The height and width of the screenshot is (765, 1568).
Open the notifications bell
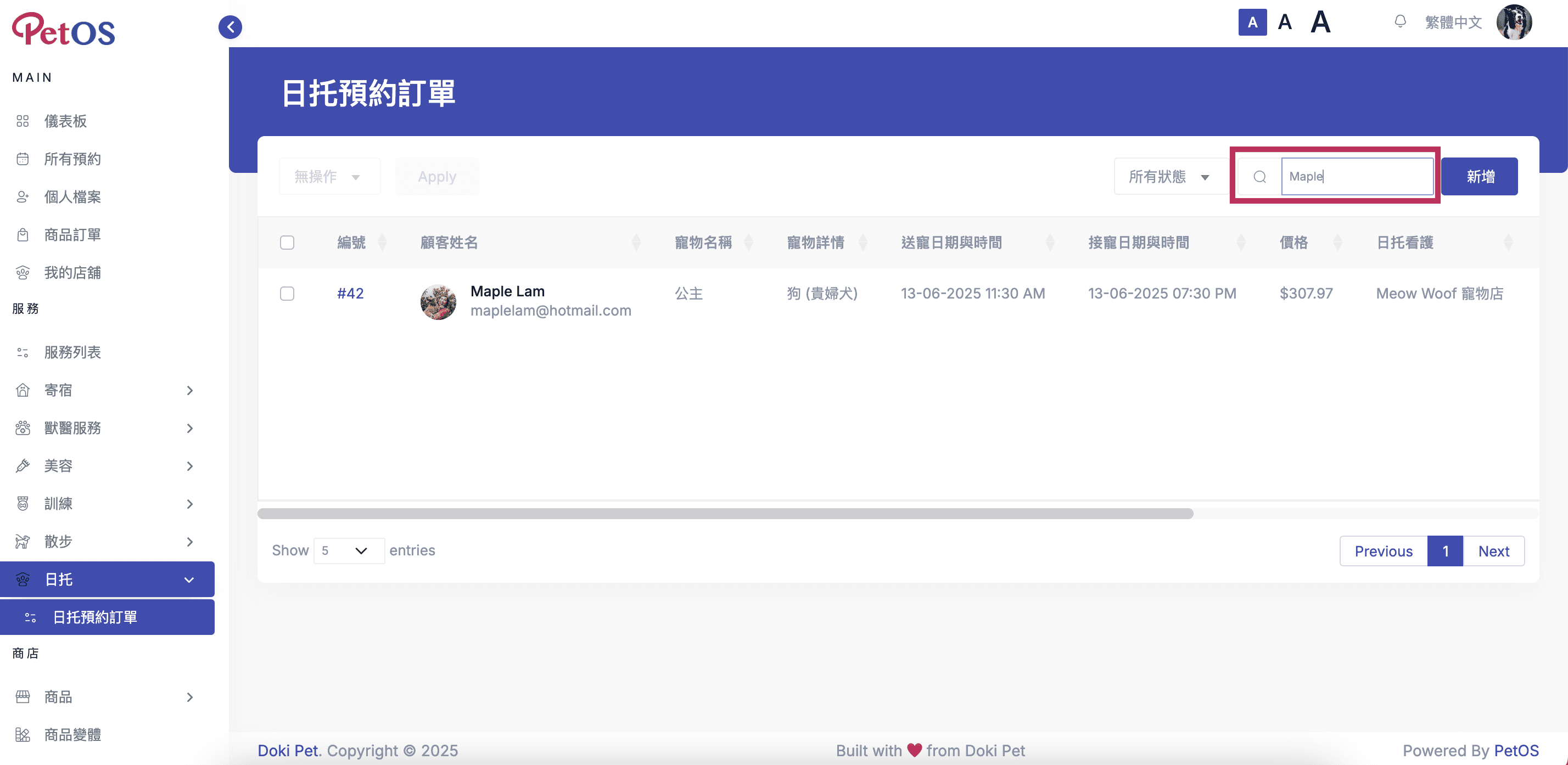point(1400,22)
